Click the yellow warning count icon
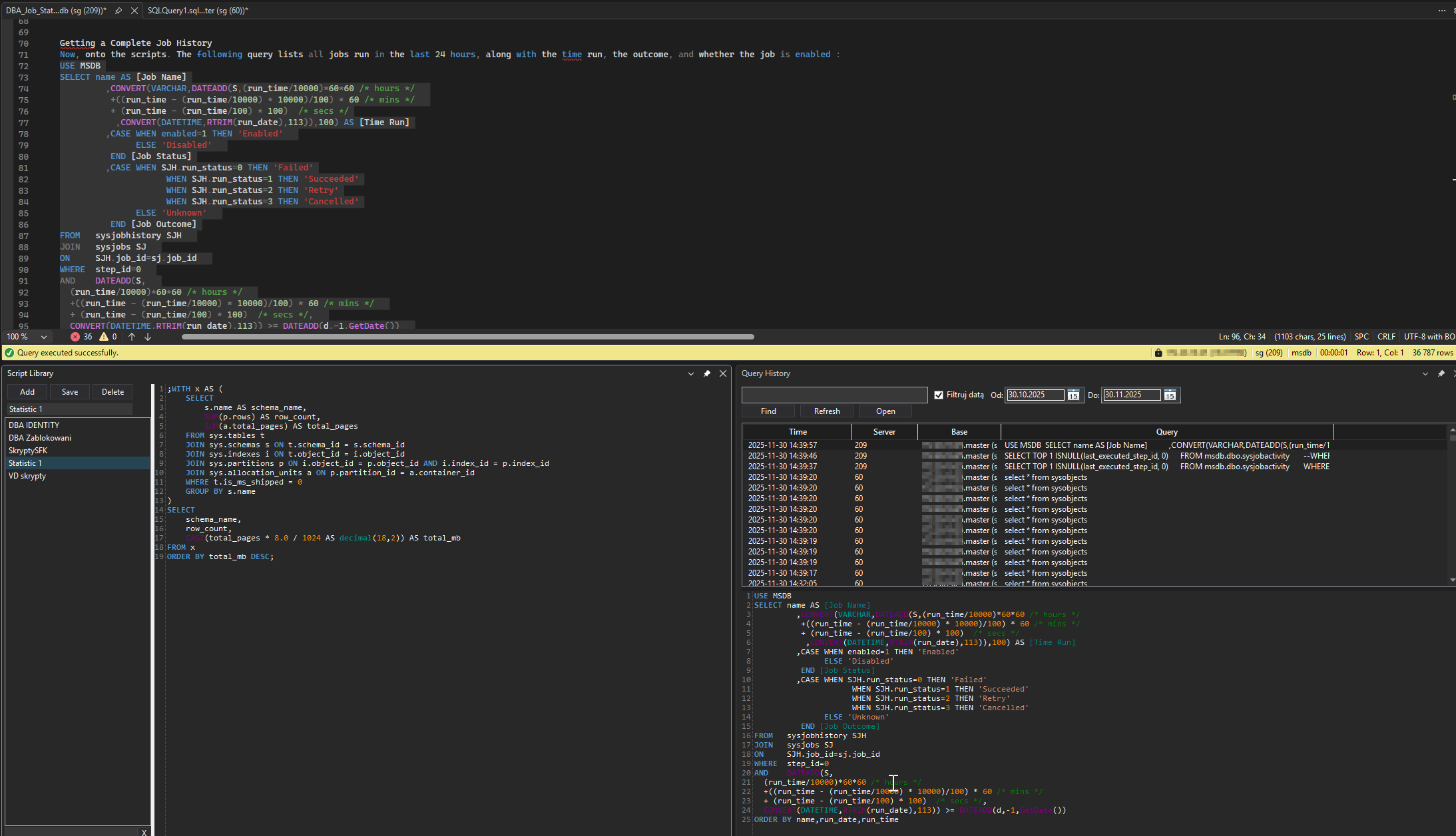This screenshot has width=1456, height=836. [104, 337]
